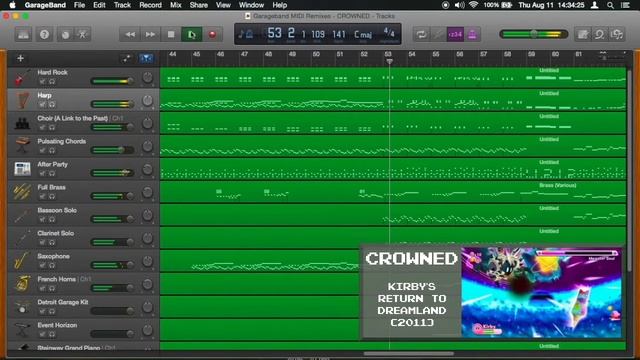Viewport: 640px width, 360px height.
Task: Open Quick Help question mark button
Action: 44,34
